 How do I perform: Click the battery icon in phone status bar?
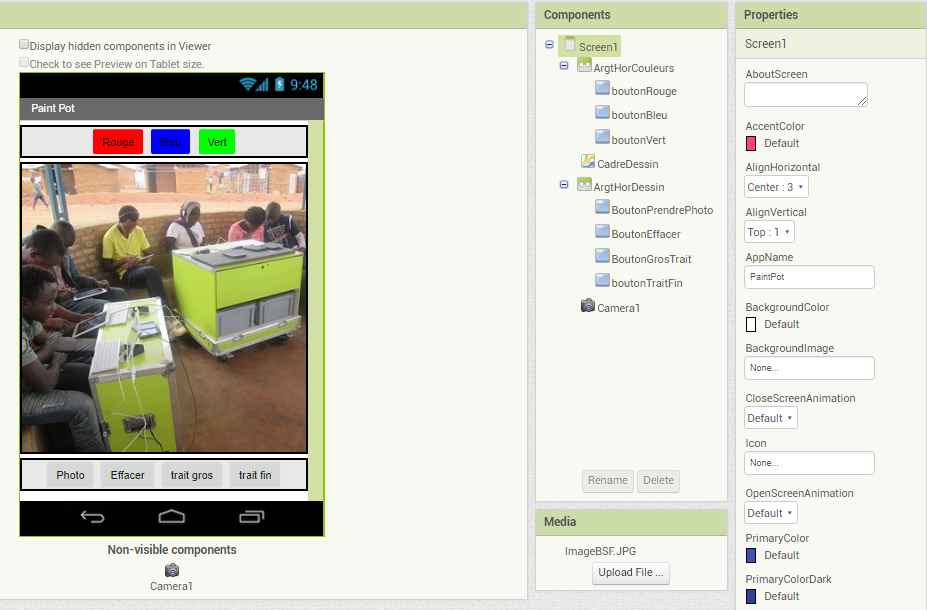click(x=280, y=85)
